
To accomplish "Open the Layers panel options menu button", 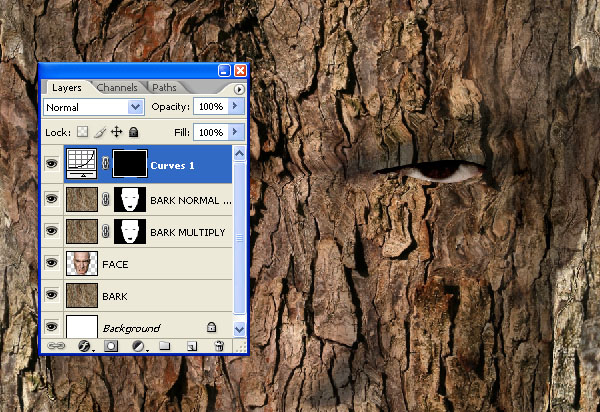I will (238, 88).
